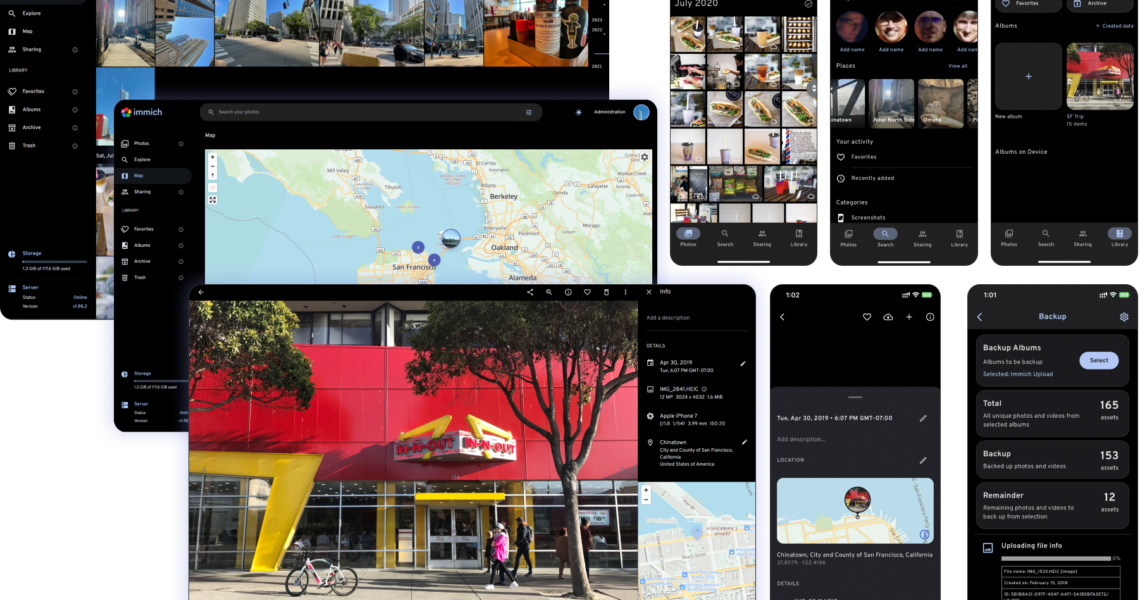Add the mobile photo to an album via plus icon
Screen dimensions: 1140x600
tap(908, 317)
